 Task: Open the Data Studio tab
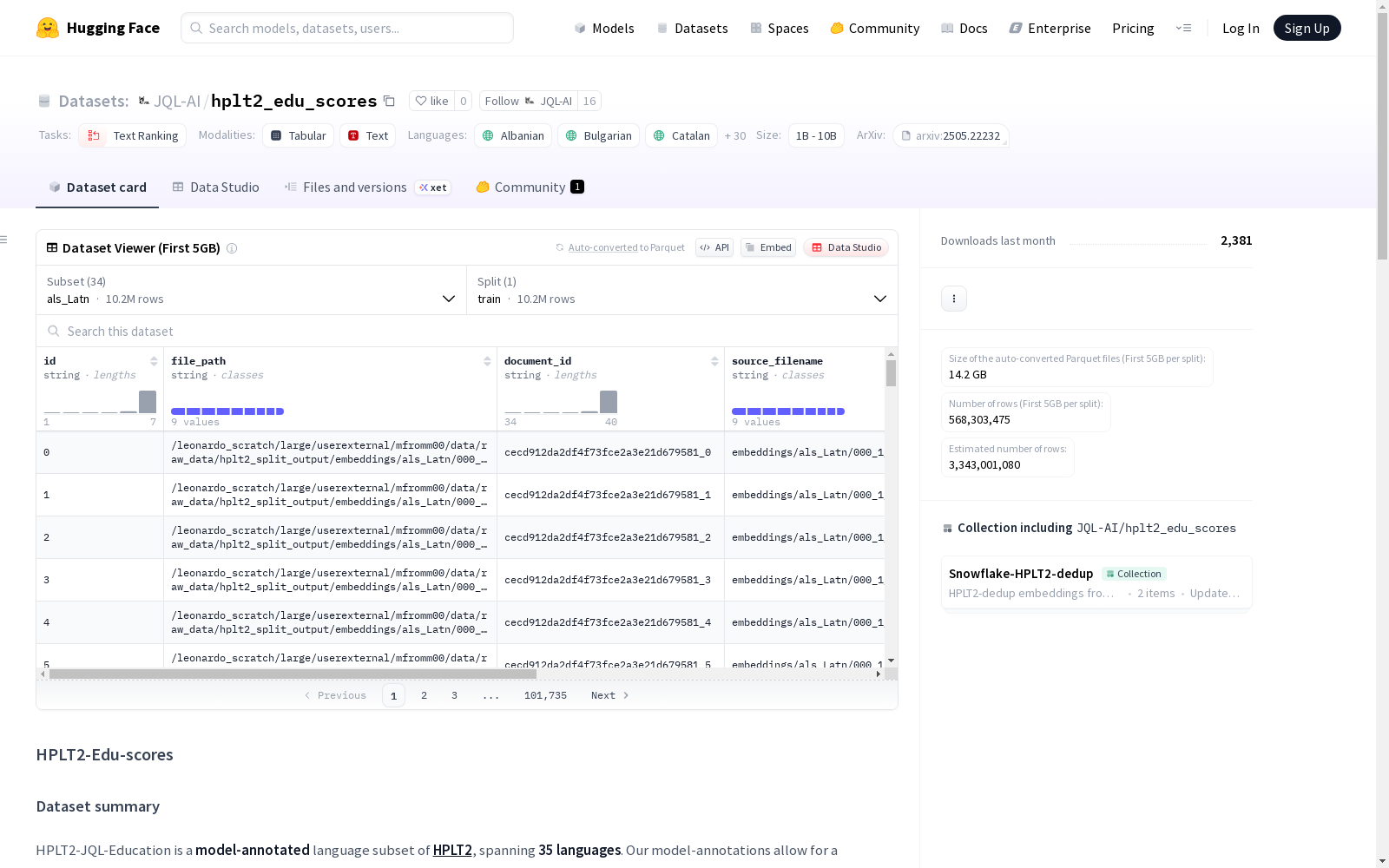[x=215, y=187]
